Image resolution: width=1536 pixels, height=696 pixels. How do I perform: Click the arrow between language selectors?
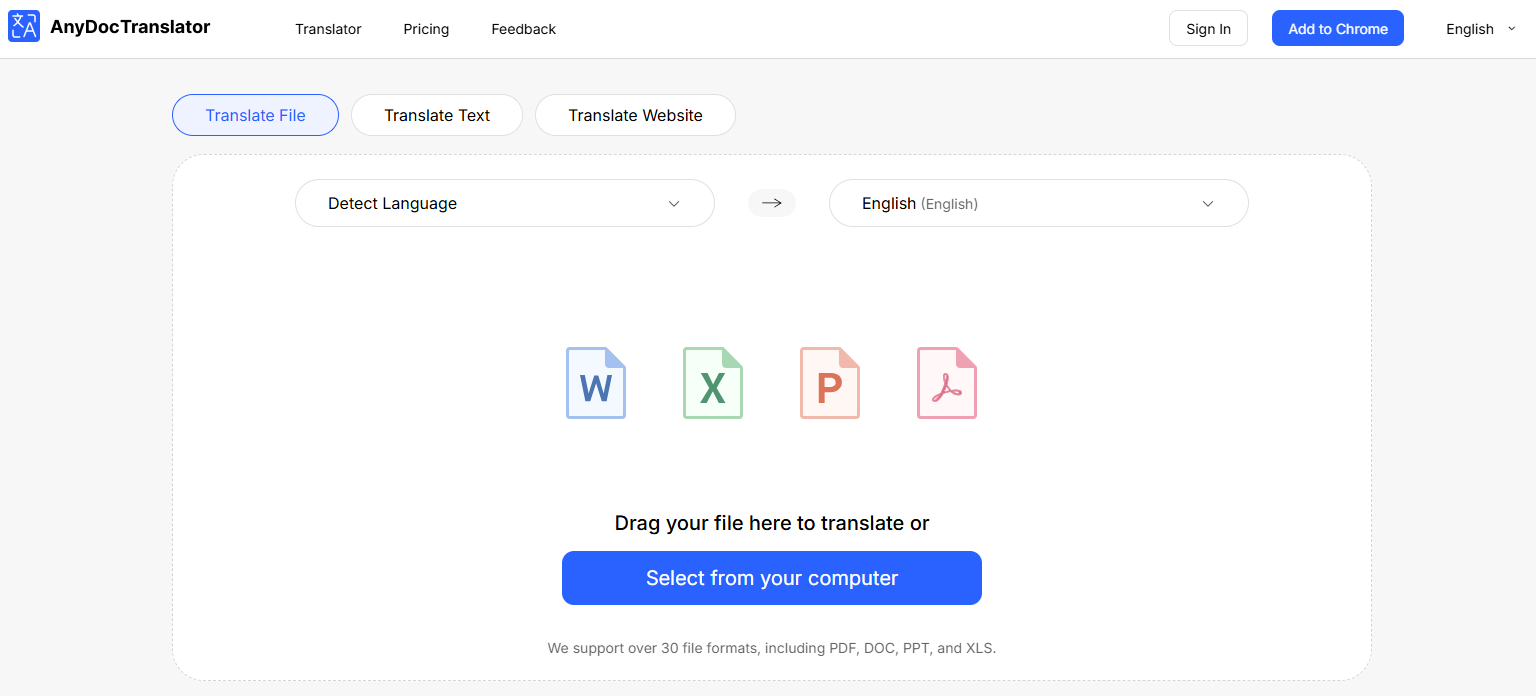pos(771,203)
